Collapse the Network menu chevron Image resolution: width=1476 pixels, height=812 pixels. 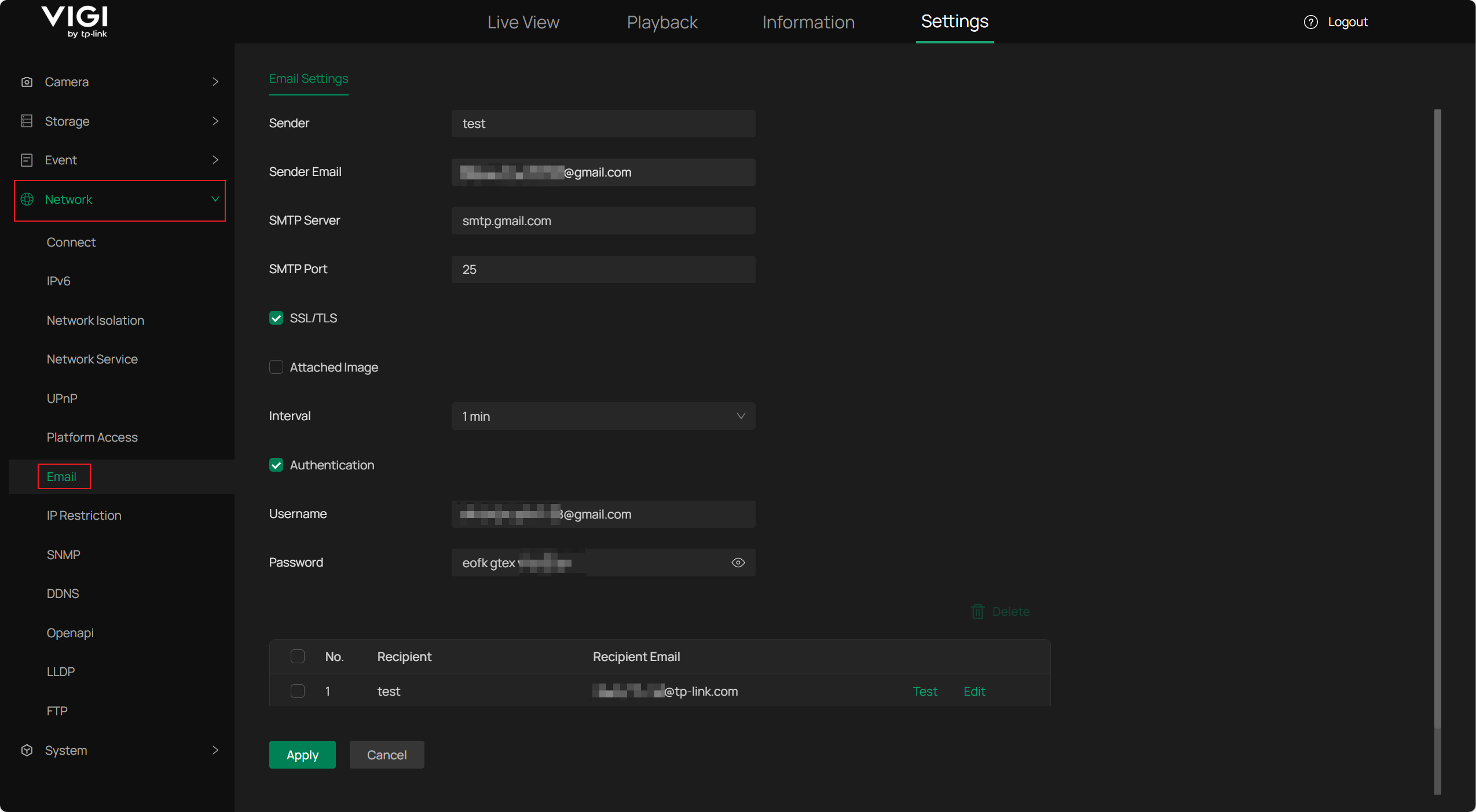pyautogui.click(x=215, y=199)
